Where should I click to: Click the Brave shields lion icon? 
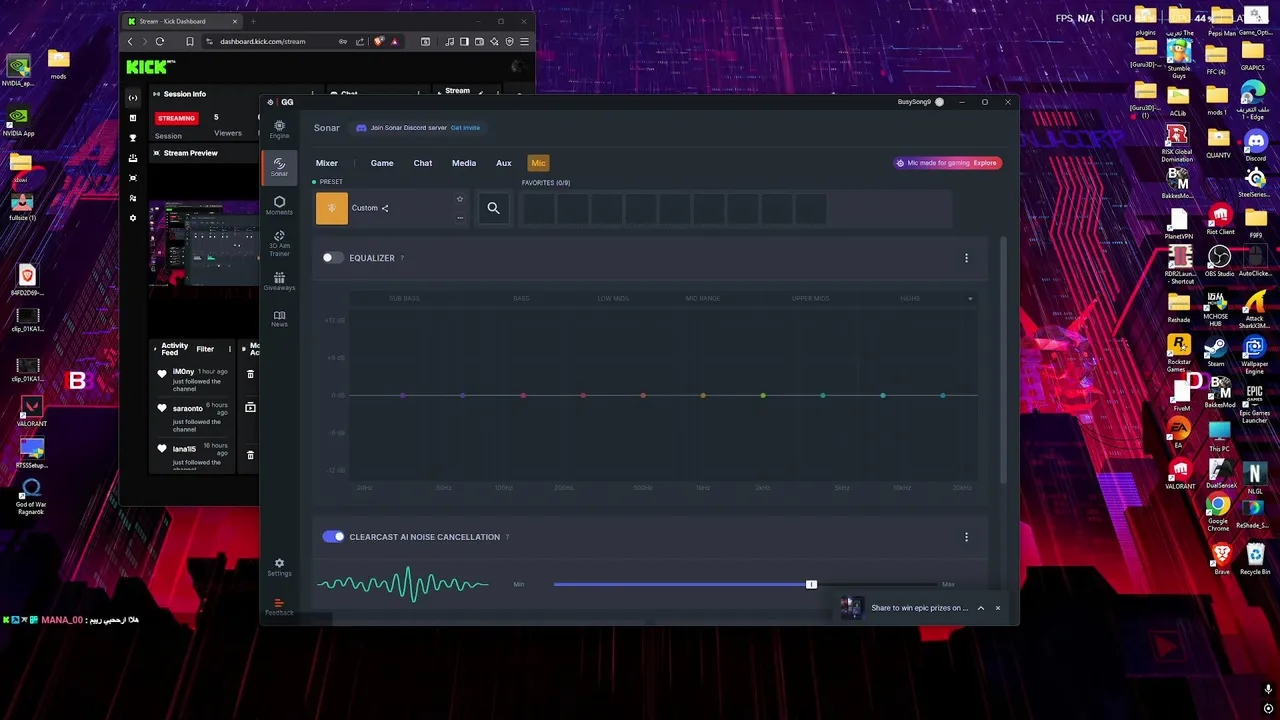379,41
